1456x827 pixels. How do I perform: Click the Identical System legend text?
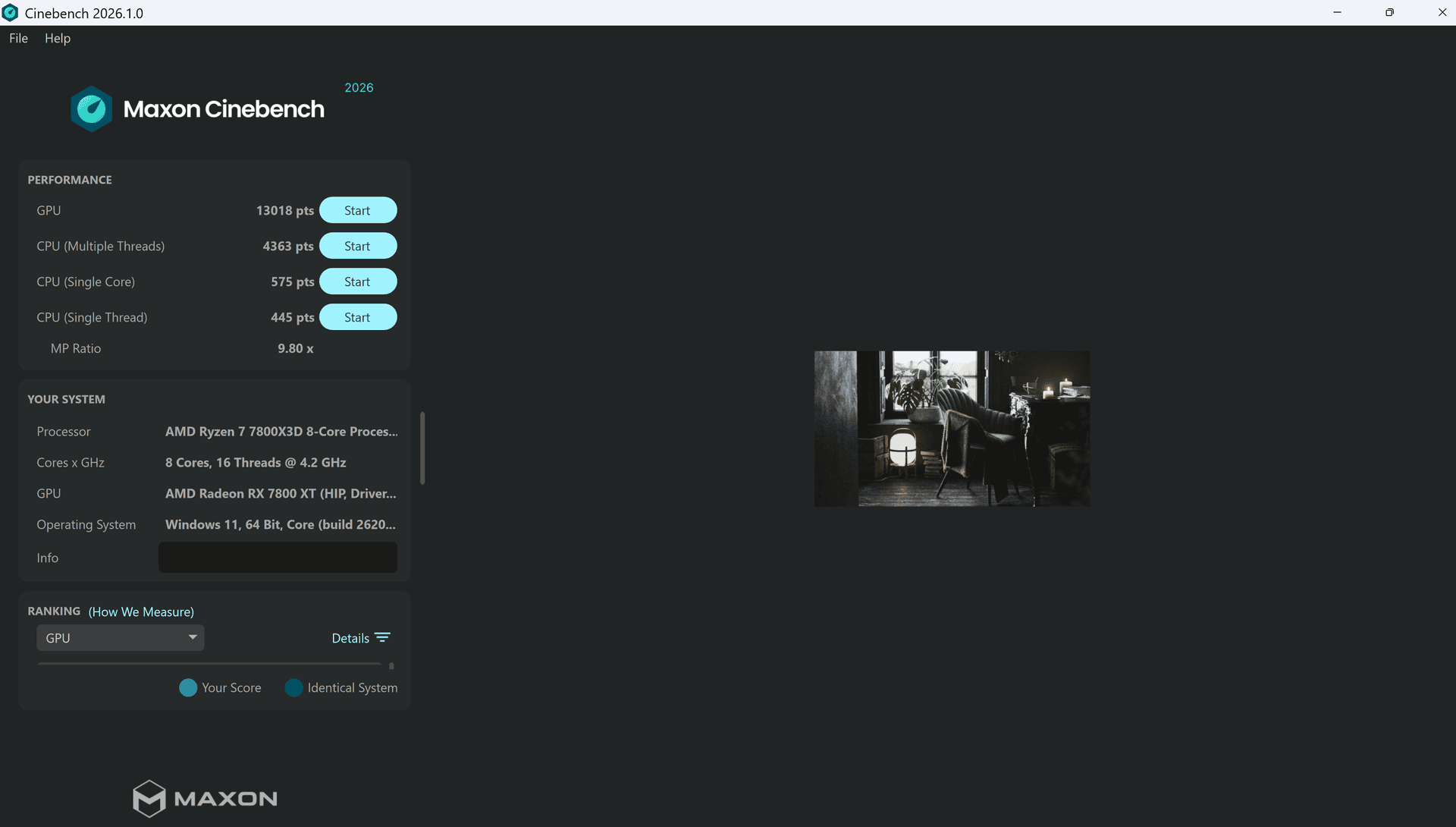point(353,688)
